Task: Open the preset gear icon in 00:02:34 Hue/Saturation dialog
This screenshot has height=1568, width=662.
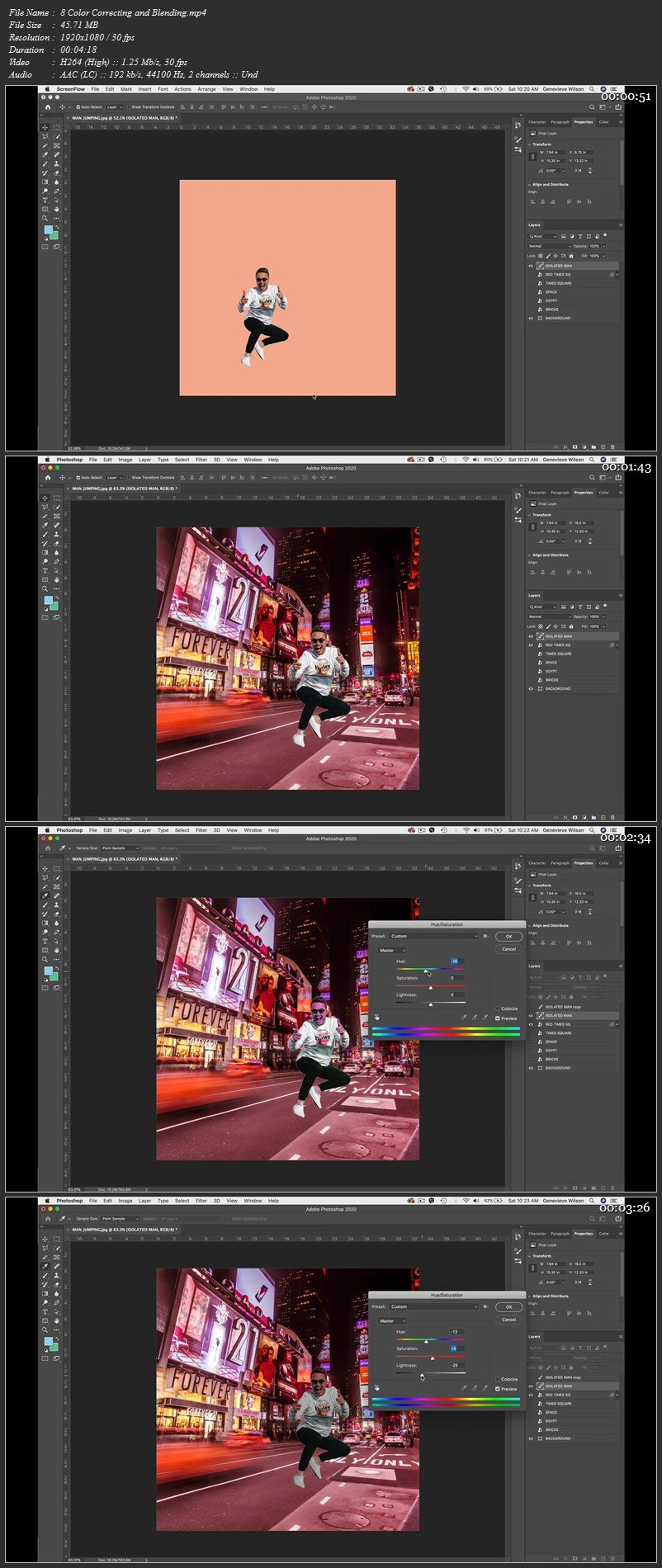Action: 485,936
